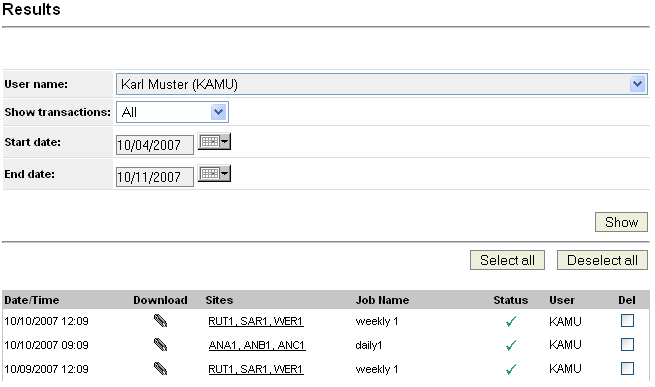Screen dimensions: 655x387
Task: Open the Show transactions dropdown
Action: [218, 112]
